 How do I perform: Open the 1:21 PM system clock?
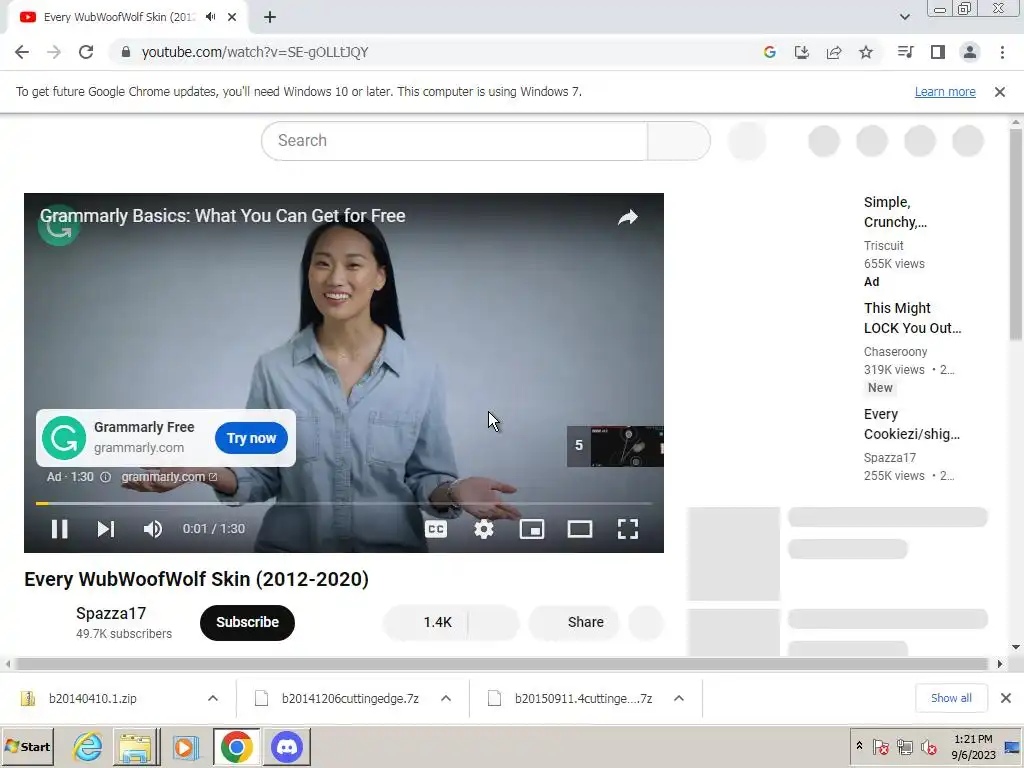pyautogui.click(x=973, y=746)
